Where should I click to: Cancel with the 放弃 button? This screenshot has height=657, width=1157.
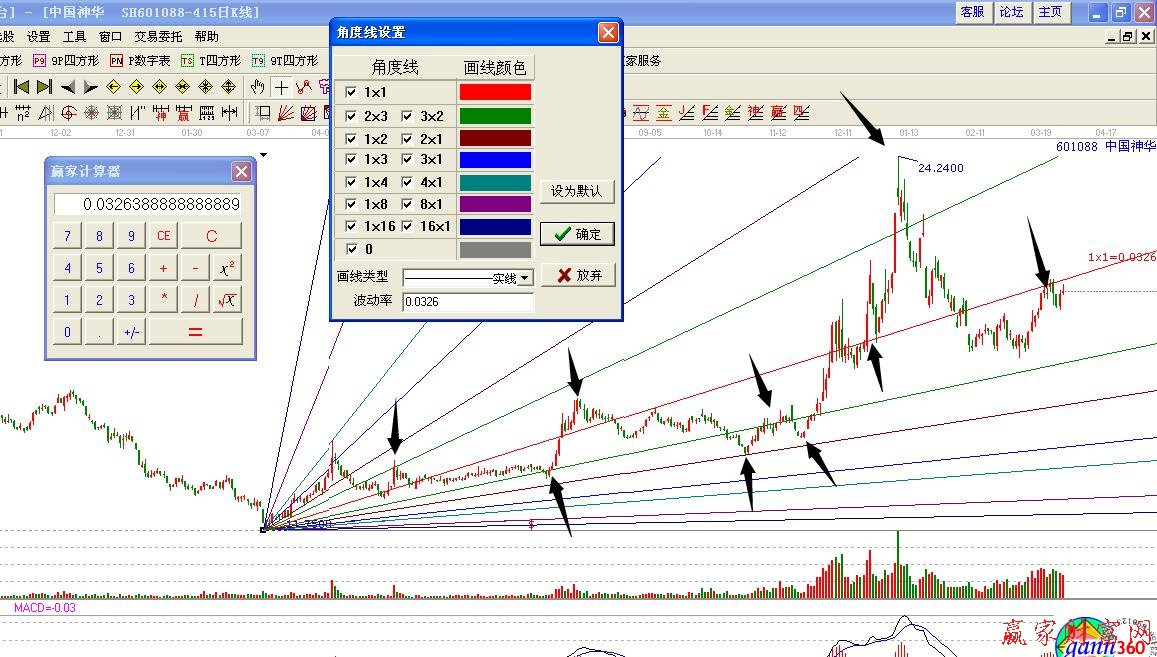[x=577, y=275]
